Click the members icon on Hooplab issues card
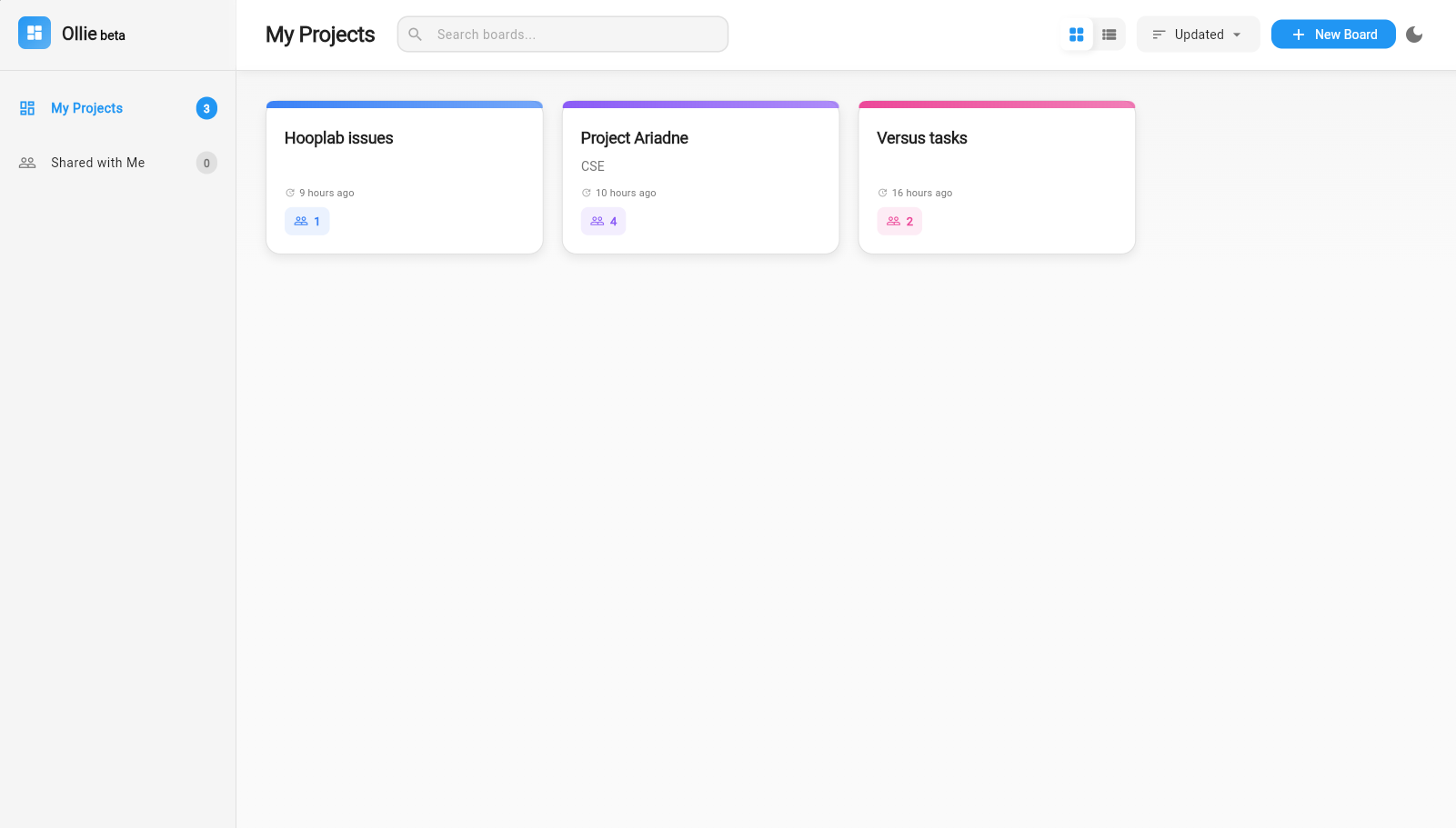 click(x=301, y=220)
